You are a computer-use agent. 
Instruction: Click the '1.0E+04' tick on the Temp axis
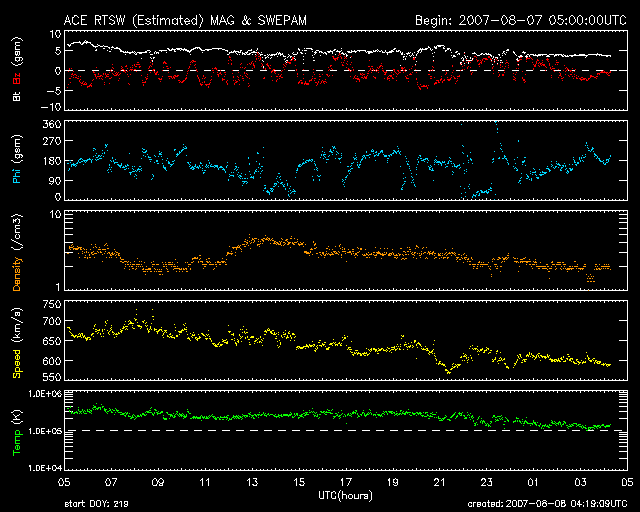(x=45, y=468)
